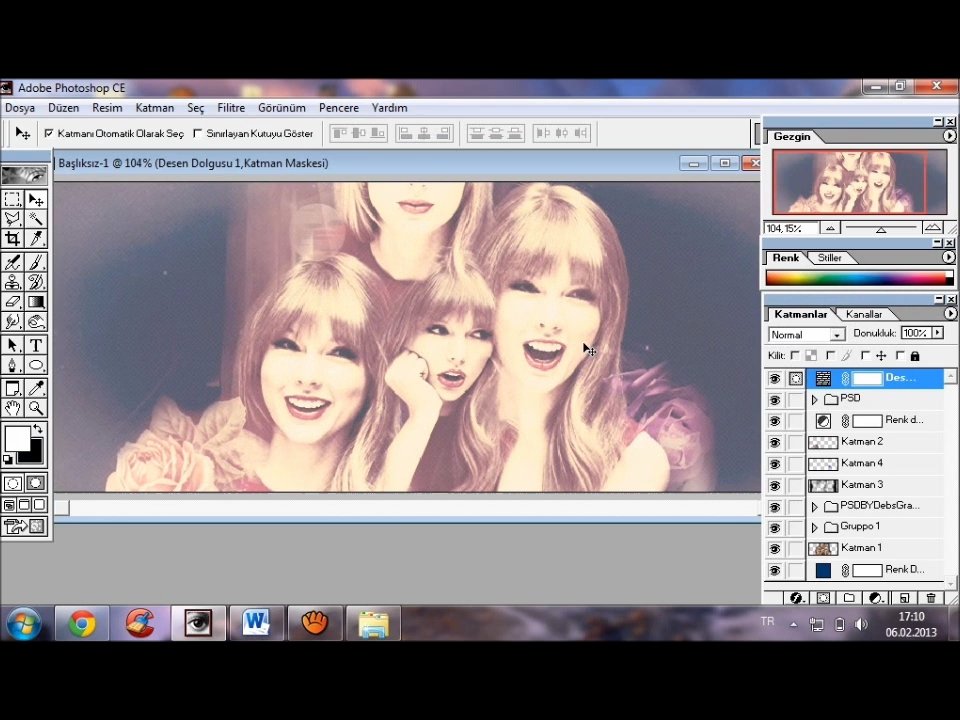Toggle lock transparent pixels checkbox
960x720 pixels.
(795, 355)
